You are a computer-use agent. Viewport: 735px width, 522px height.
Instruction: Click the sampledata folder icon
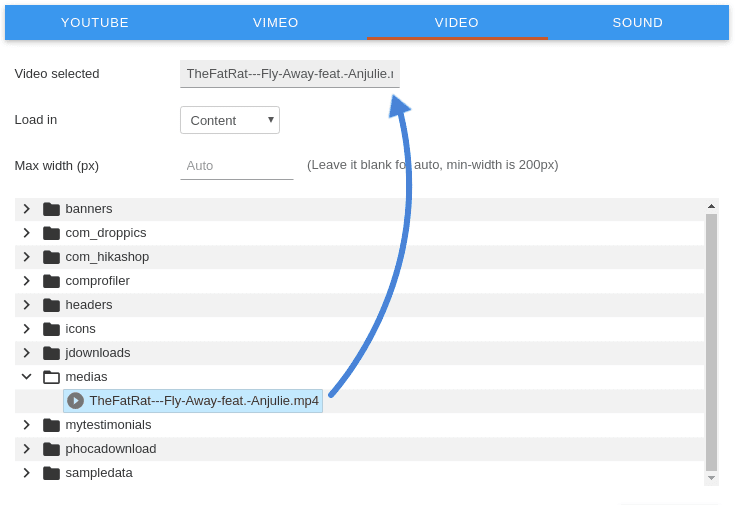51,473
